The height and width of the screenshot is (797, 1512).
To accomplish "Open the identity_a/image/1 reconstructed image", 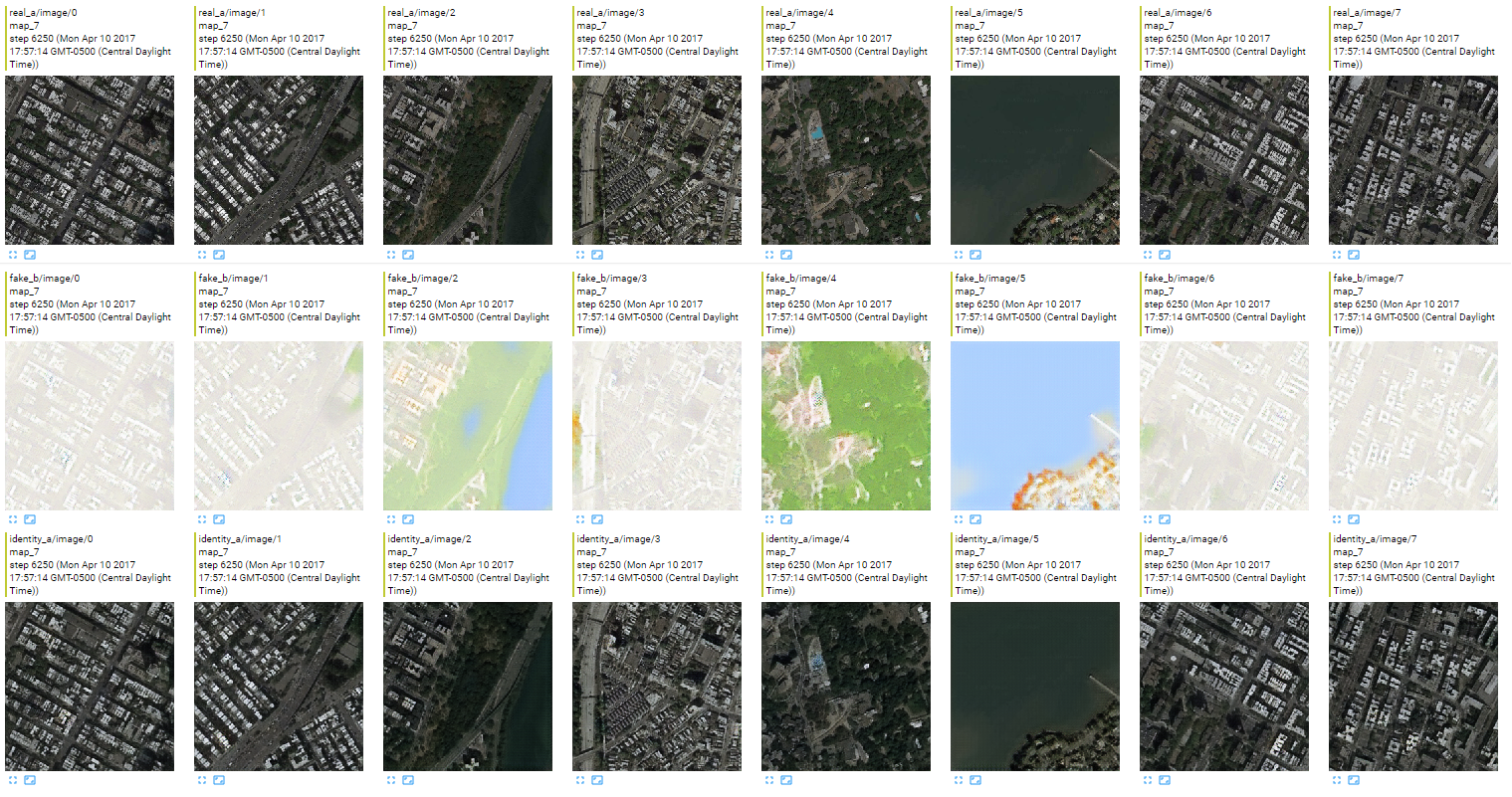I will click(279, 687).
